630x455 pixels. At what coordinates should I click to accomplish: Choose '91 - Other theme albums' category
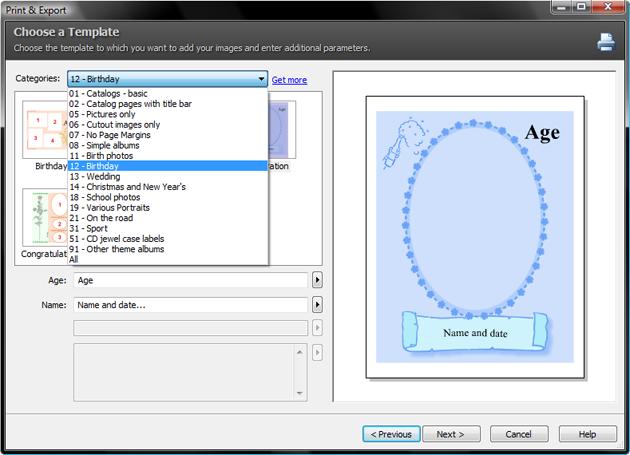(x=168, y=249)
